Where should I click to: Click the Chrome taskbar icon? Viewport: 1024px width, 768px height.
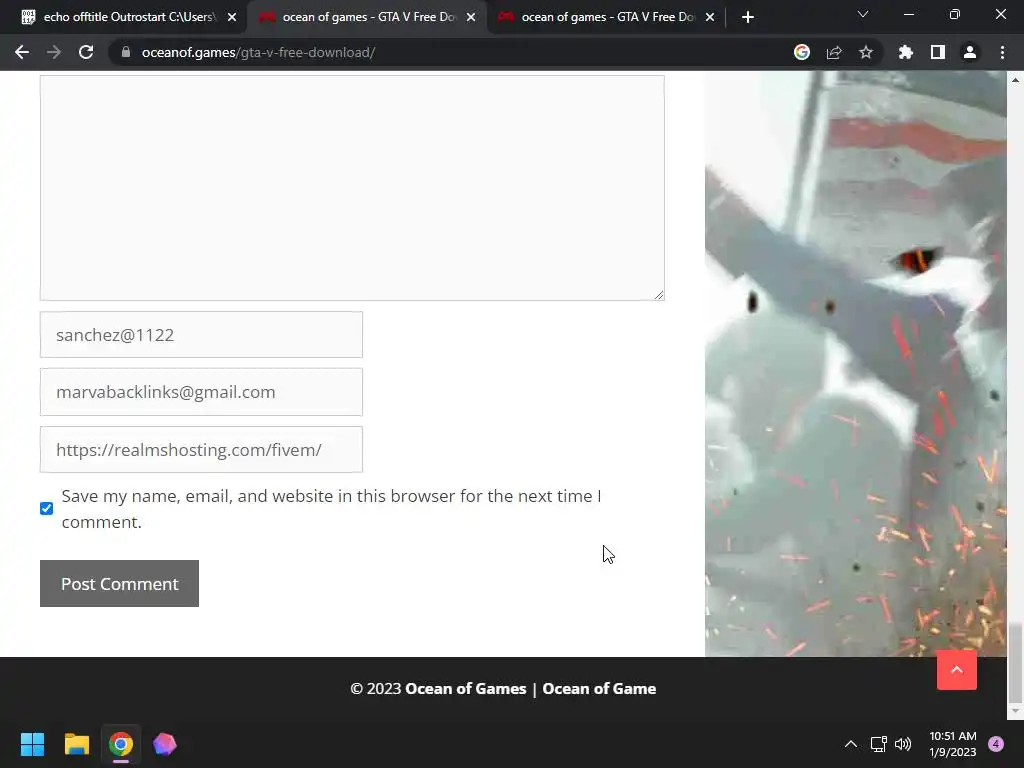coord(121,744)
